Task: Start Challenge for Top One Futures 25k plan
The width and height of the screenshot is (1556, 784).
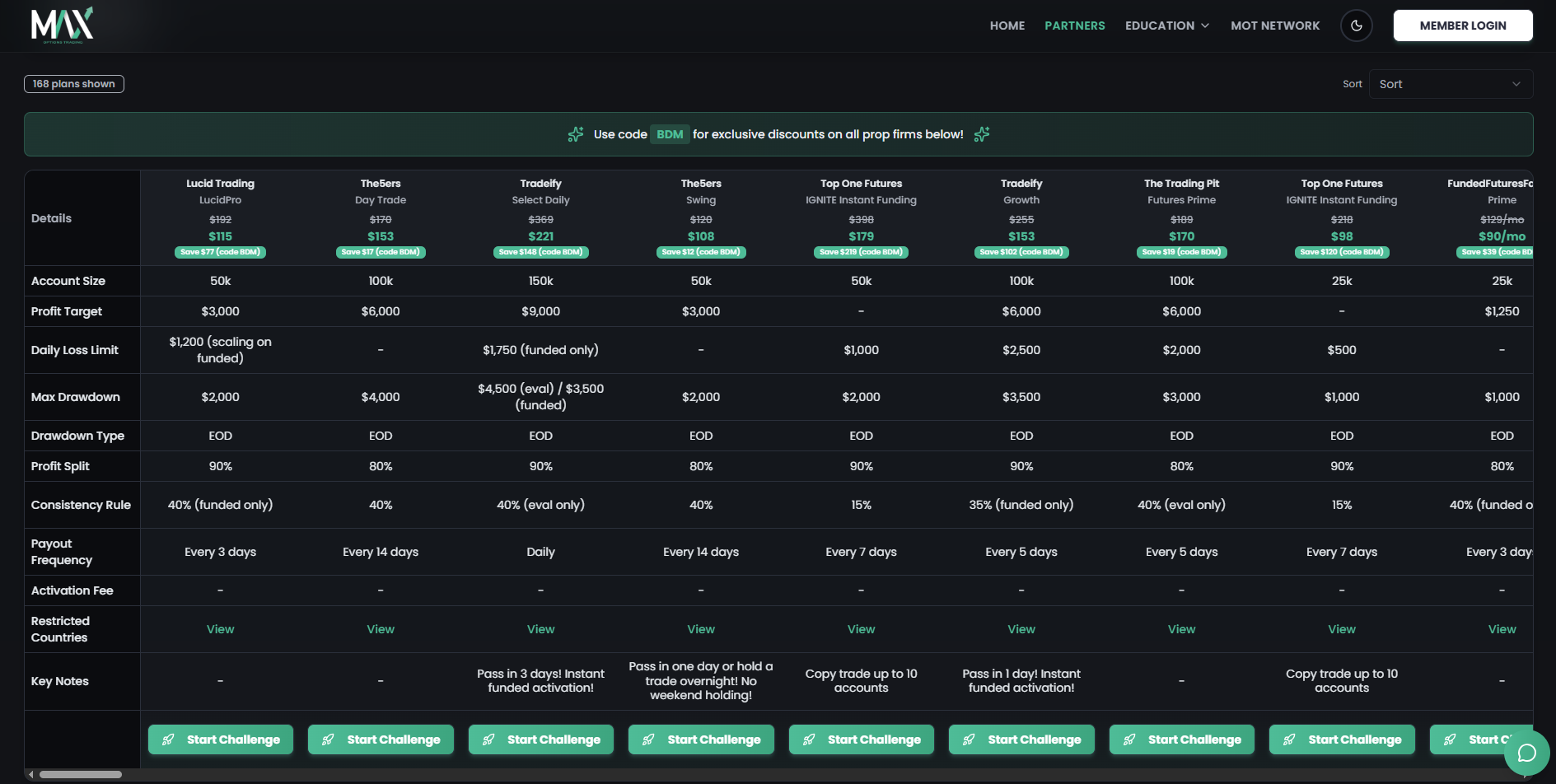Action: pyautogui.click(x=1342, y=740)
